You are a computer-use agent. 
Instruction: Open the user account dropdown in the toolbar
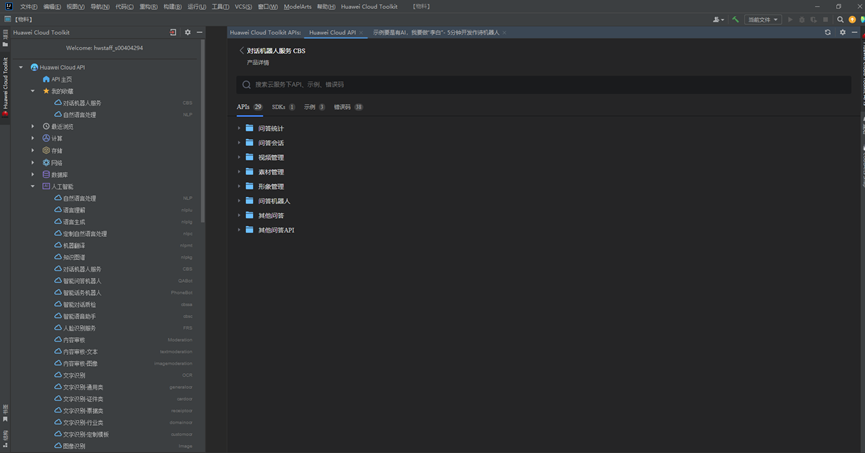click(718, 19)
